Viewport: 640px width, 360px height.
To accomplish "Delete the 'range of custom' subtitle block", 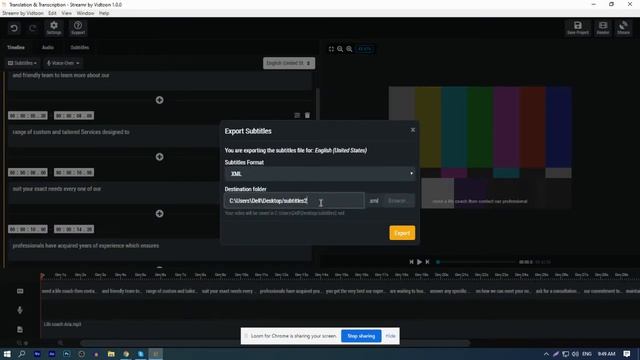I will 307,116.
